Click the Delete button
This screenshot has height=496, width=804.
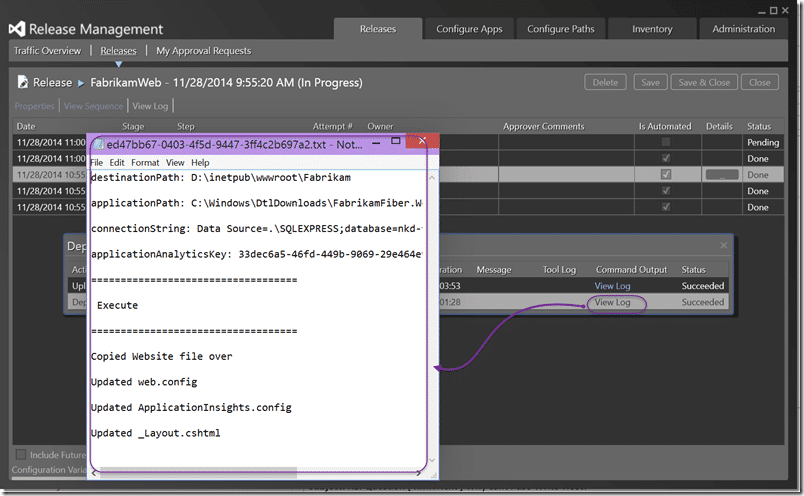605,82
